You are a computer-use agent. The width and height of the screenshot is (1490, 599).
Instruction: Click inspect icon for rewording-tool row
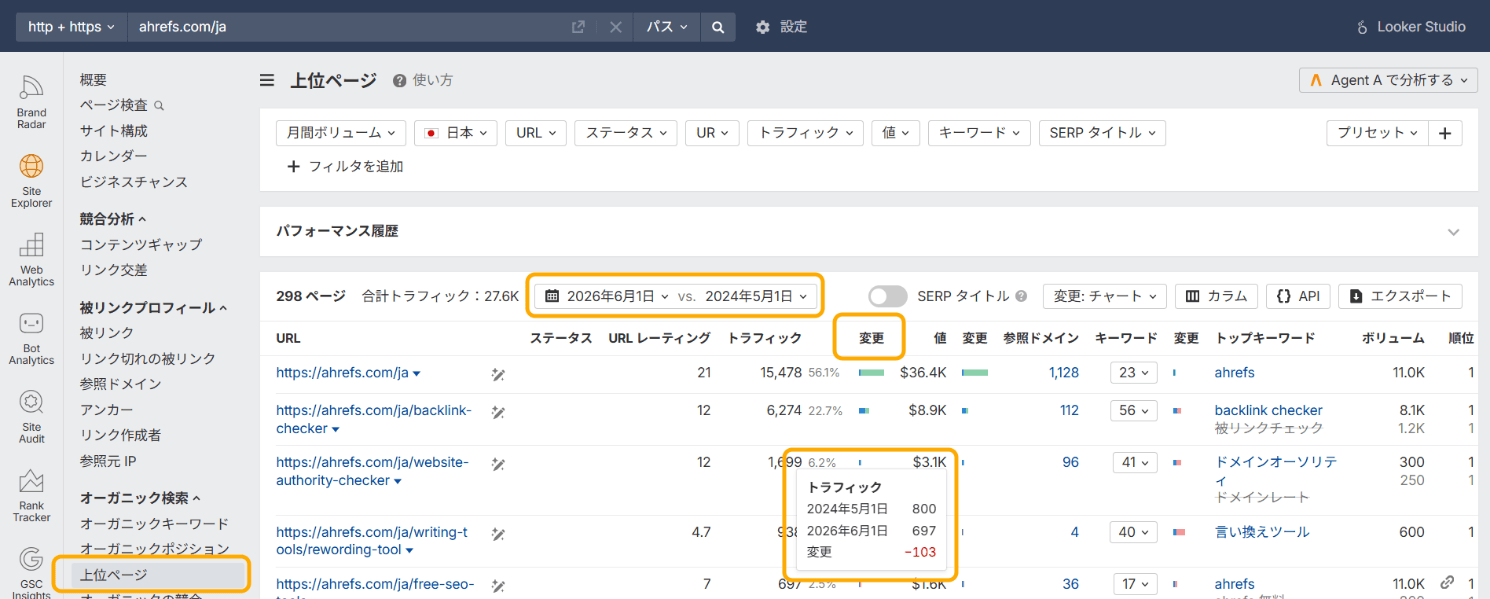[498, 533]
